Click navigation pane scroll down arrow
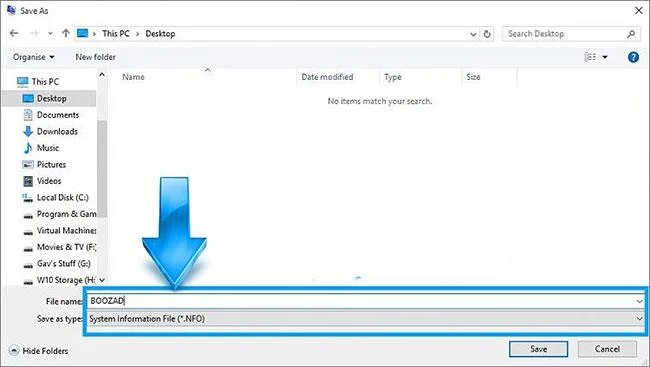The width and height of the screenshot is (650, 367). coord(102,280)
